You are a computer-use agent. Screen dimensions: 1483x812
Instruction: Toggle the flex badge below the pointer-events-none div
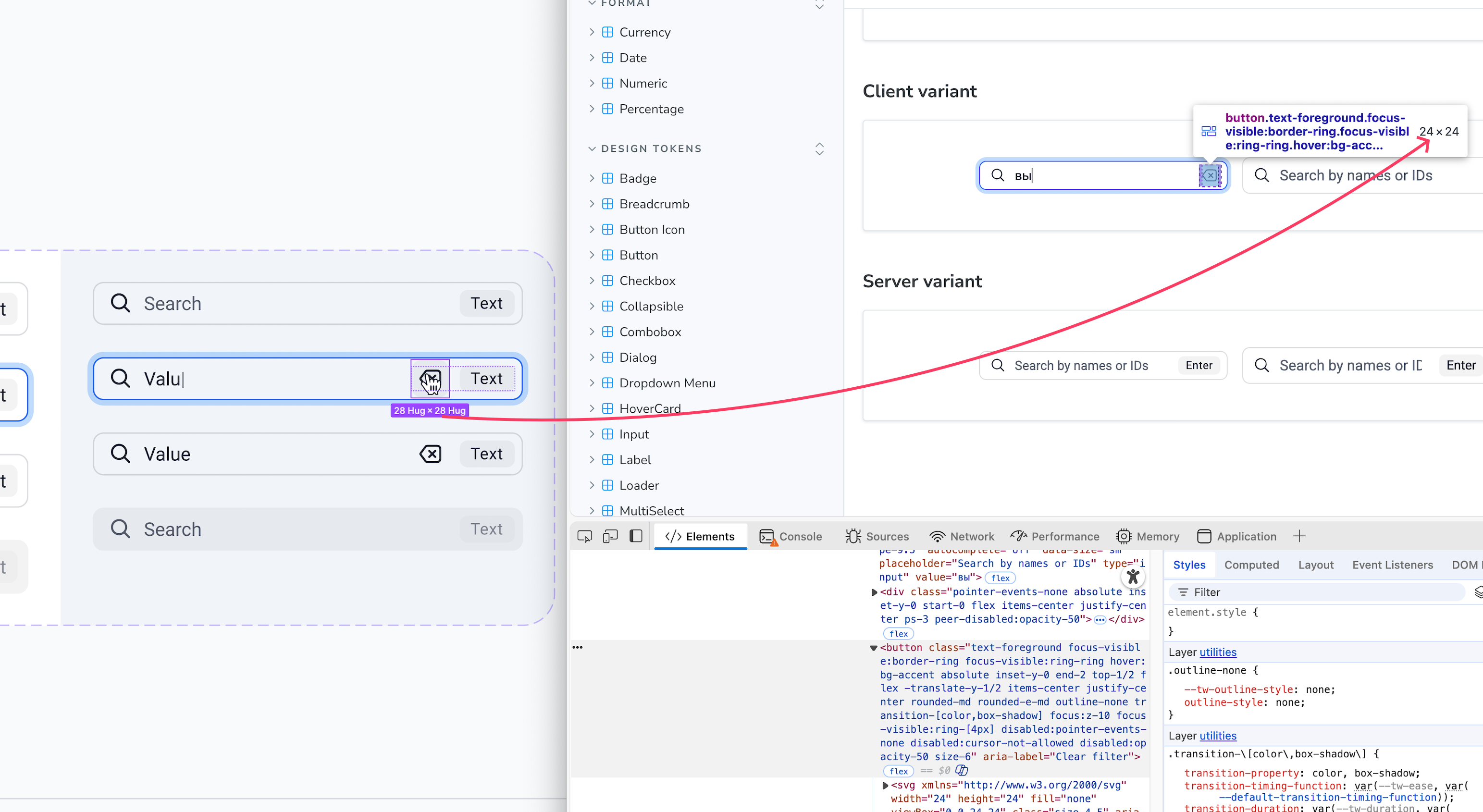click(x=898, y=634)
